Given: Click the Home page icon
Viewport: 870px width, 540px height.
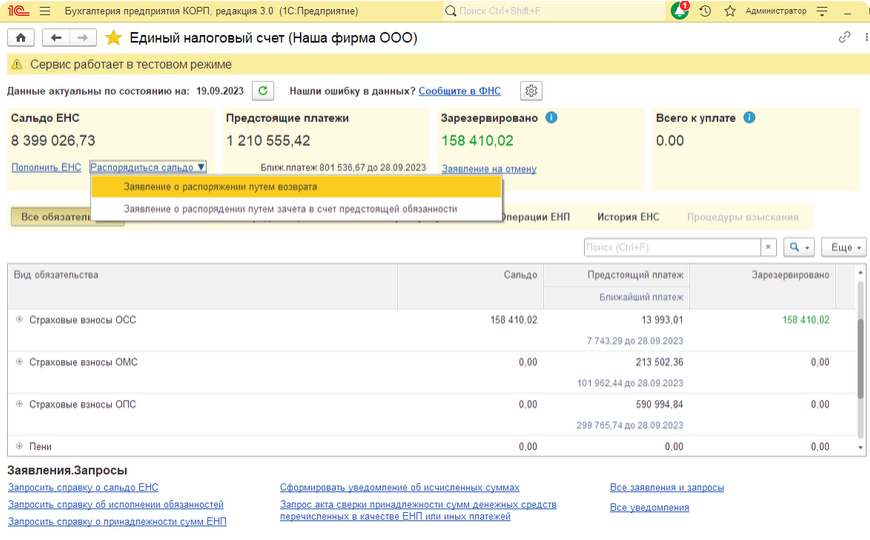Looking at the screenshot, I should tap(20, 38).
